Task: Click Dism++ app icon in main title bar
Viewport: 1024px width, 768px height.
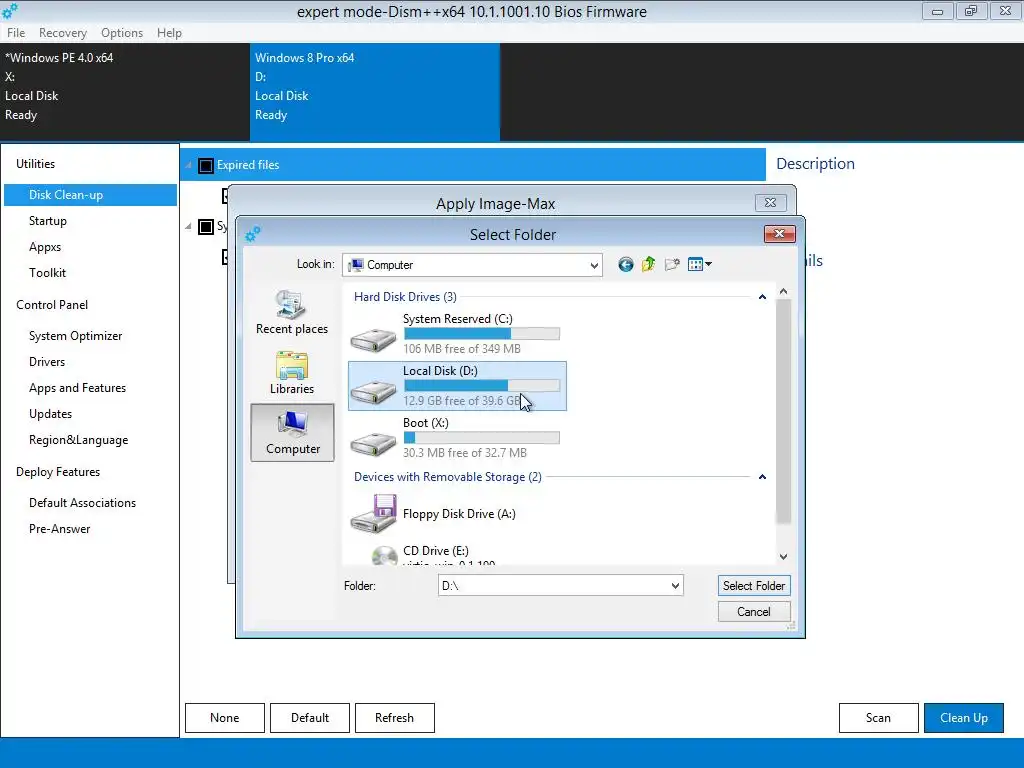Action: (x=10, y=11)
